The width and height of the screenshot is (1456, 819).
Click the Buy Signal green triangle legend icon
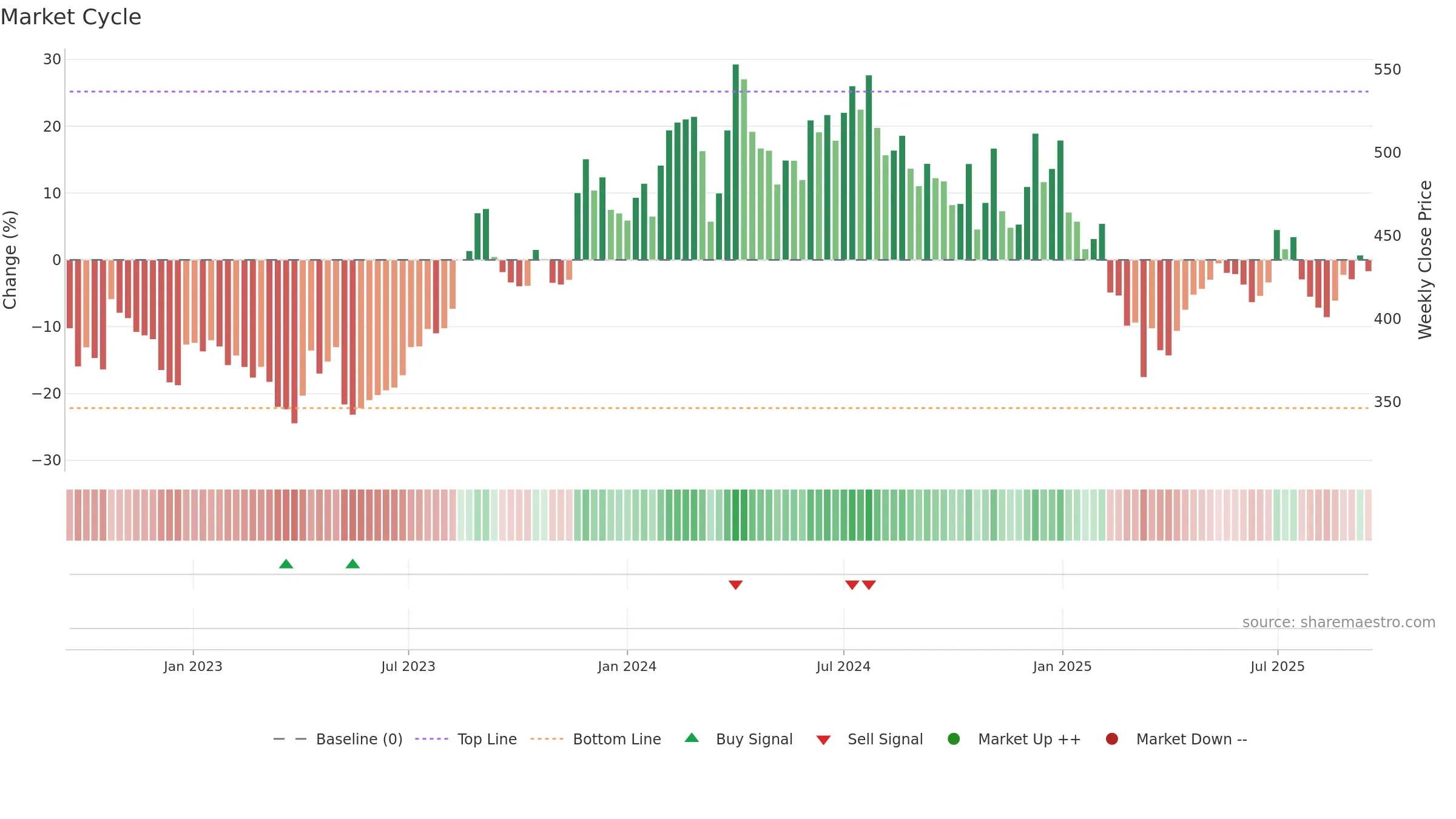click(x=692, y=738)
